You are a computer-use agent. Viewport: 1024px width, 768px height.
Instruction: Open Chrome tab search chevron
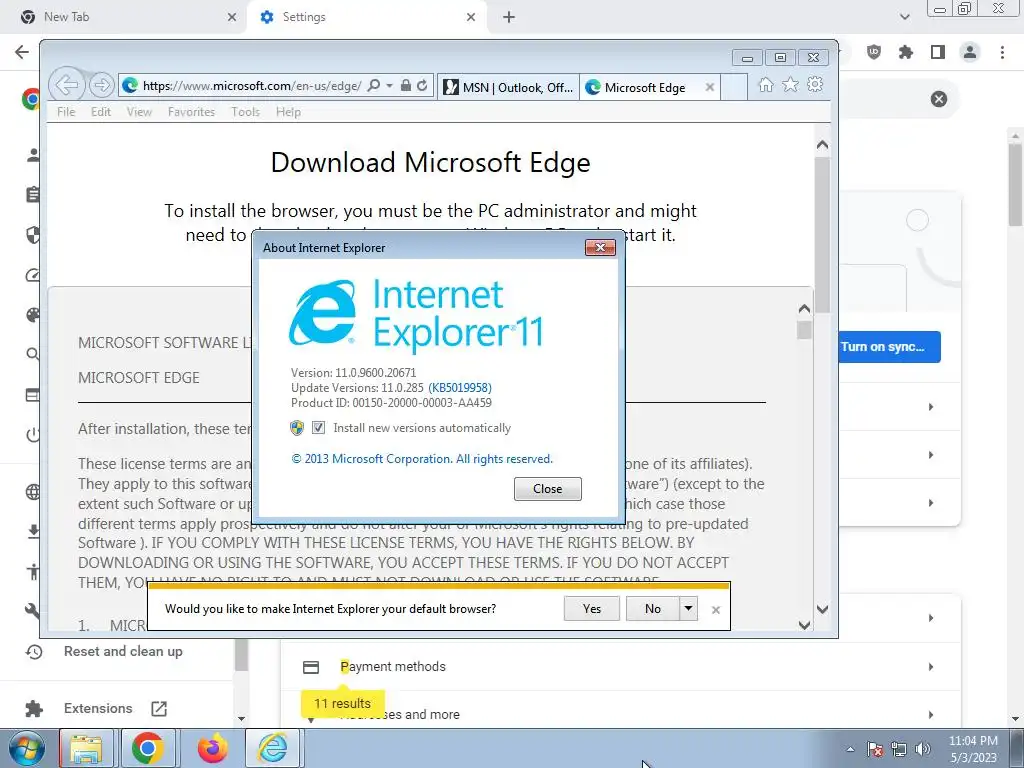pos(904,17)
